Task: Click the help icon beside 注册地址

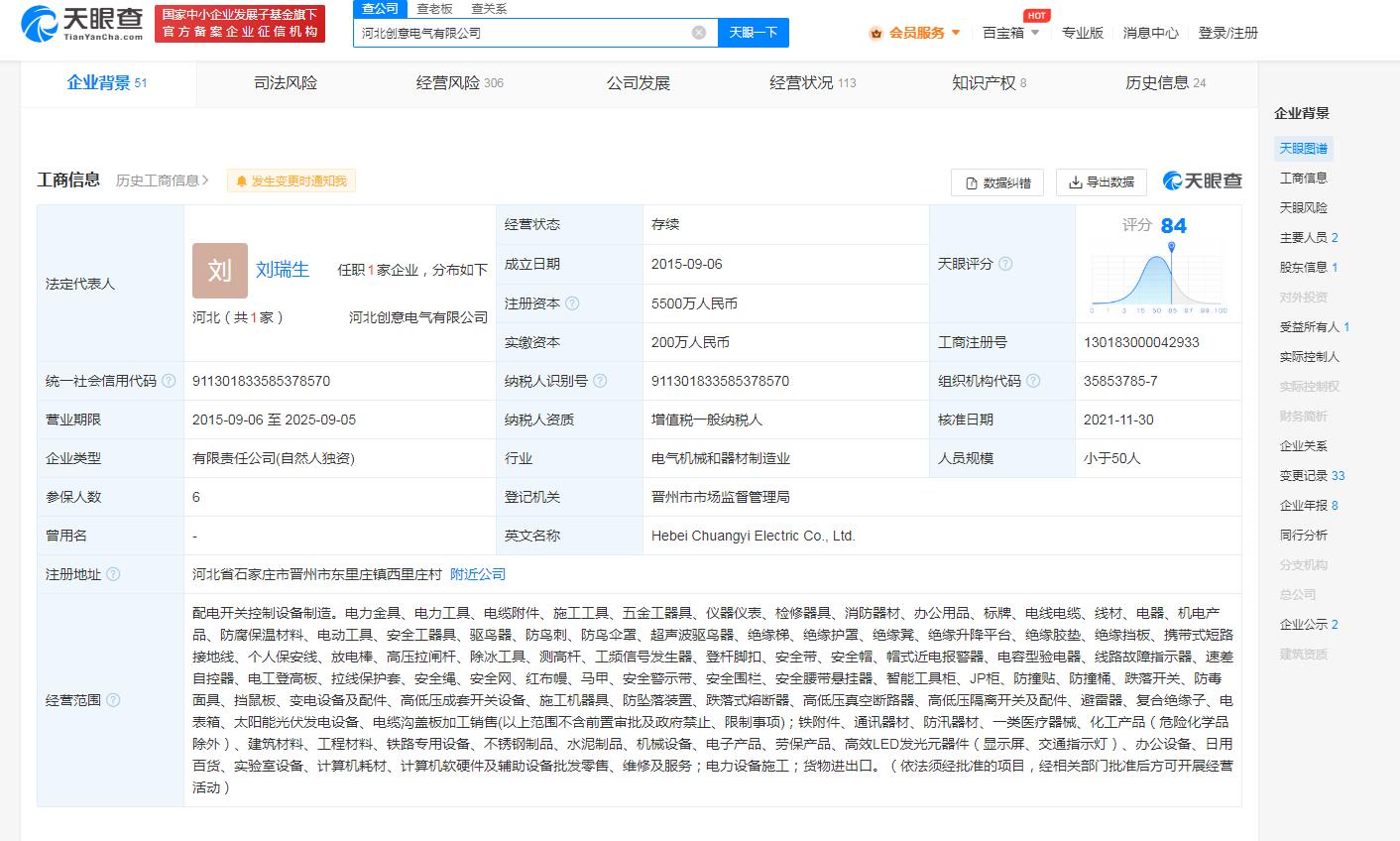Action: click(113, 574)
